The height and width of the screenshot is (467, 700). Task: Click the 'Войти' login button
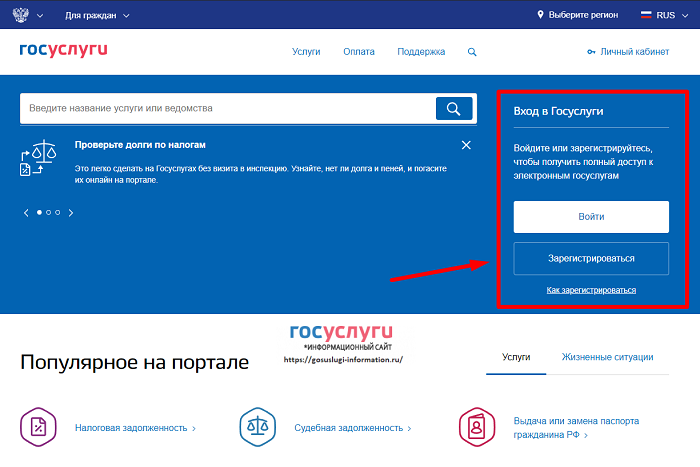click(x=591, y=217)
